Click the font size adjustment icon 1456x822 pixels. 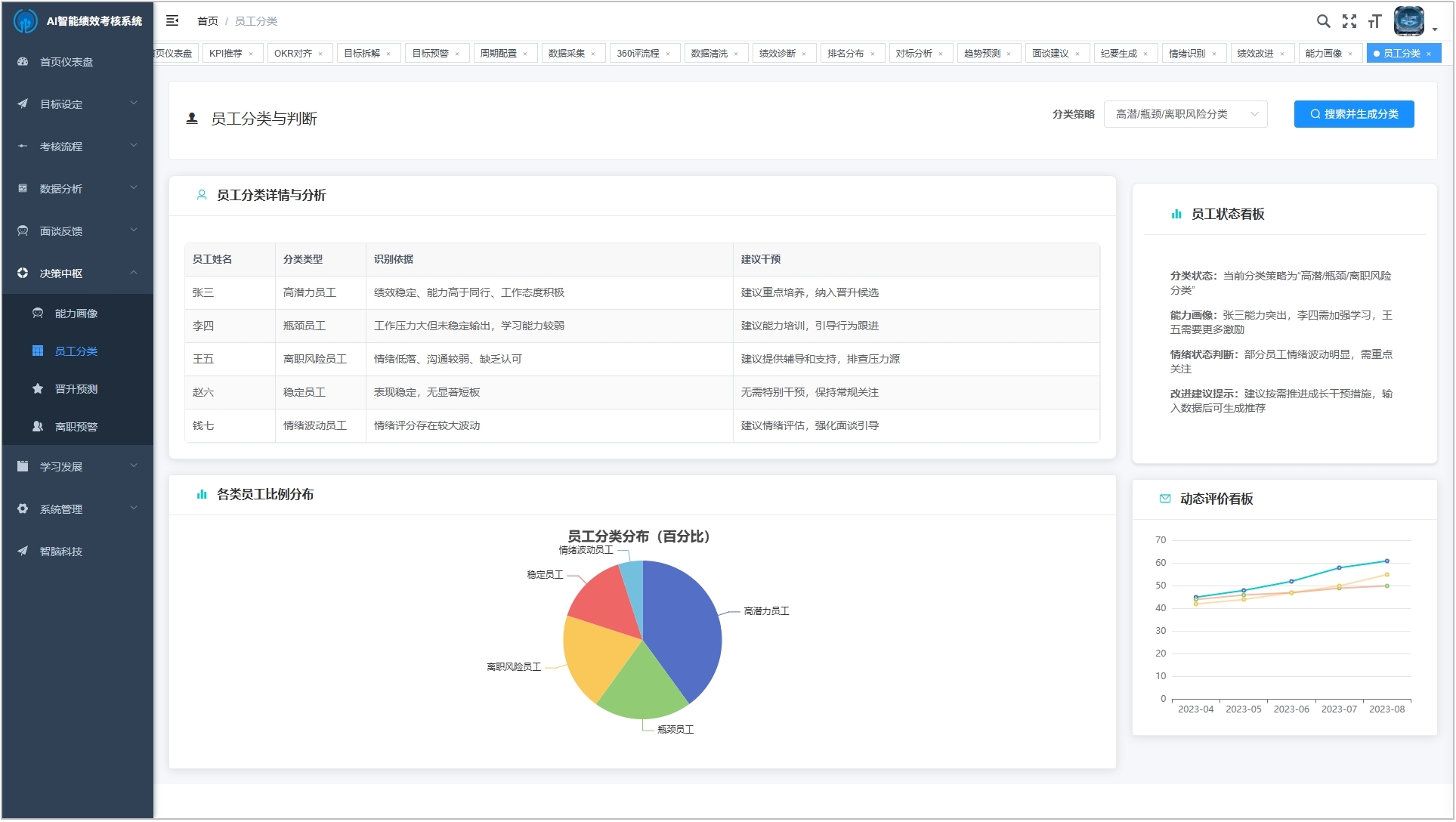1374,21
